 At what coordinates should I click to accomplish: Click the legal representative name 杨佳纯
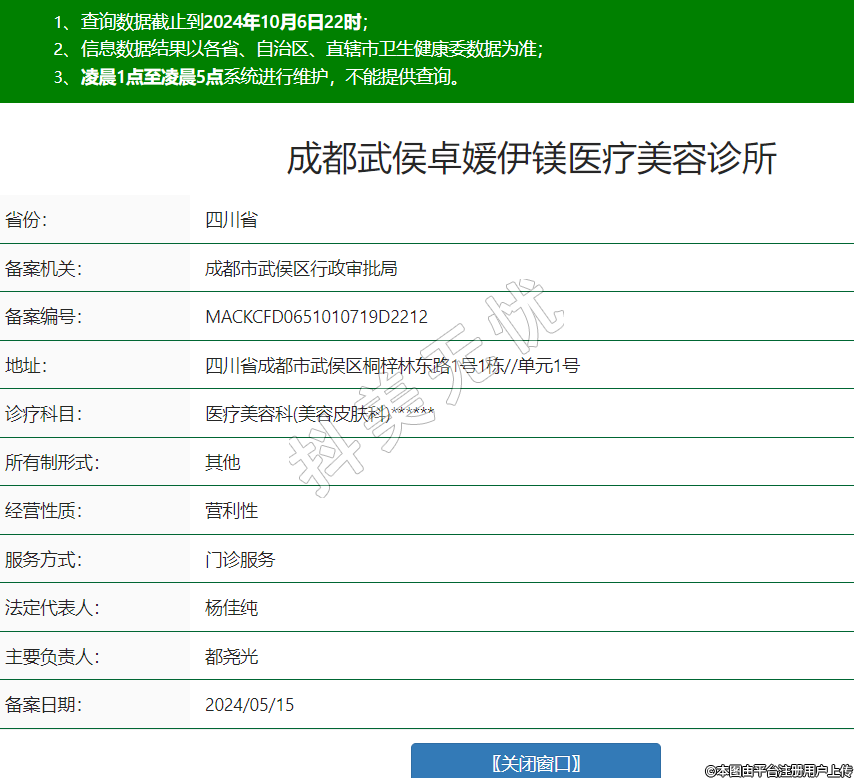point(231,608)
